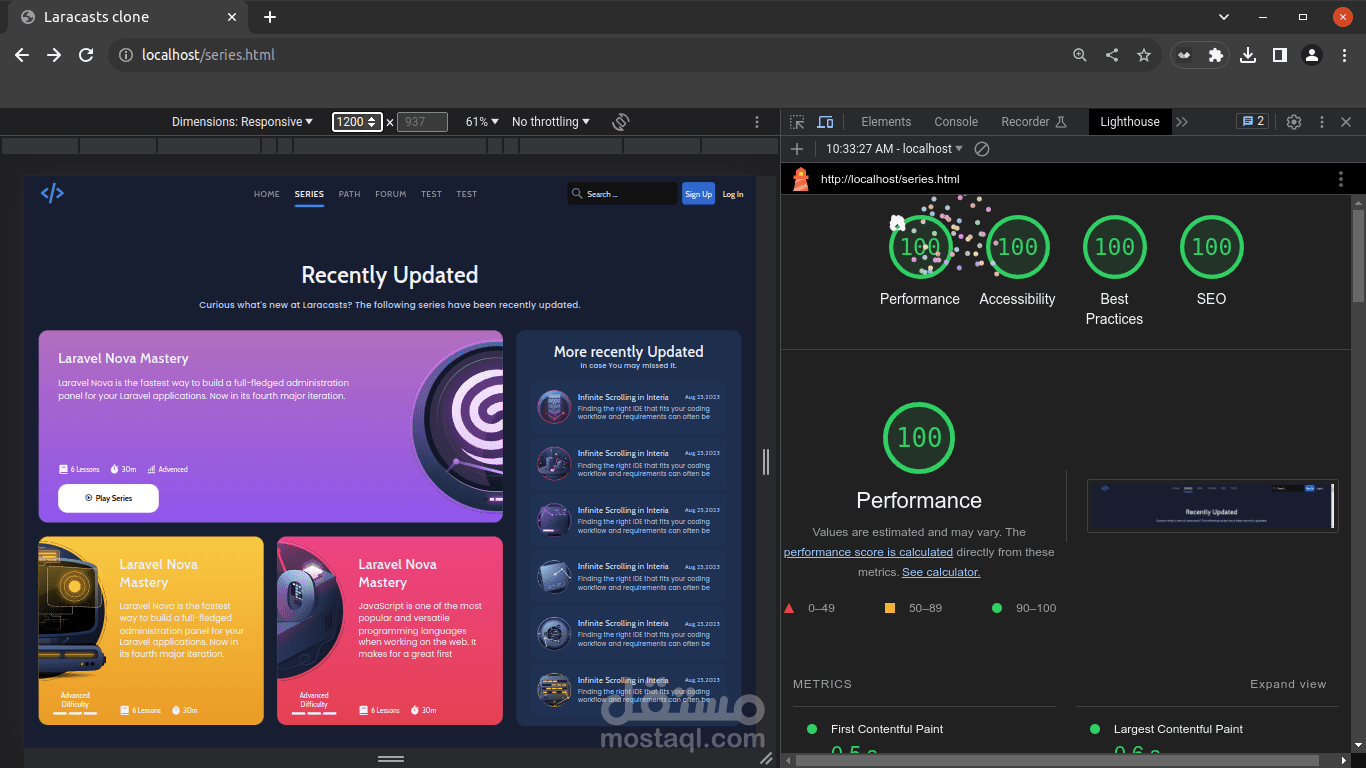The image size is (1366, 768).
Task: Click the device viewport right resize handle
Action: [766, 461]
